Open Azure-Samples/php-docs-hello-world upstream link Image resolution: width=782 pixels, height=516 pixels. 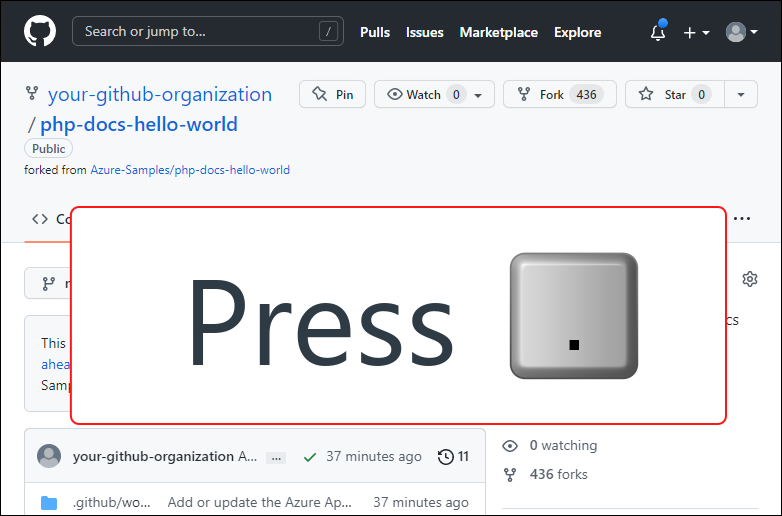coord(190,170)
